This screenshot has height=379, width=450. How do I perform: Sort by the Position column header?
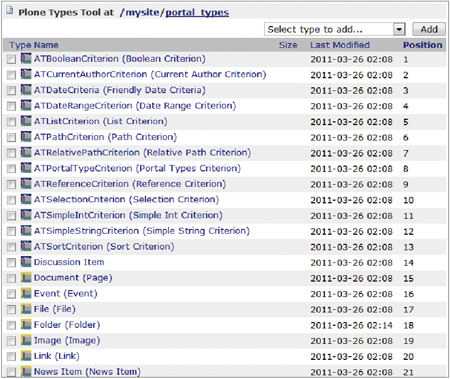tap(423, 45)
